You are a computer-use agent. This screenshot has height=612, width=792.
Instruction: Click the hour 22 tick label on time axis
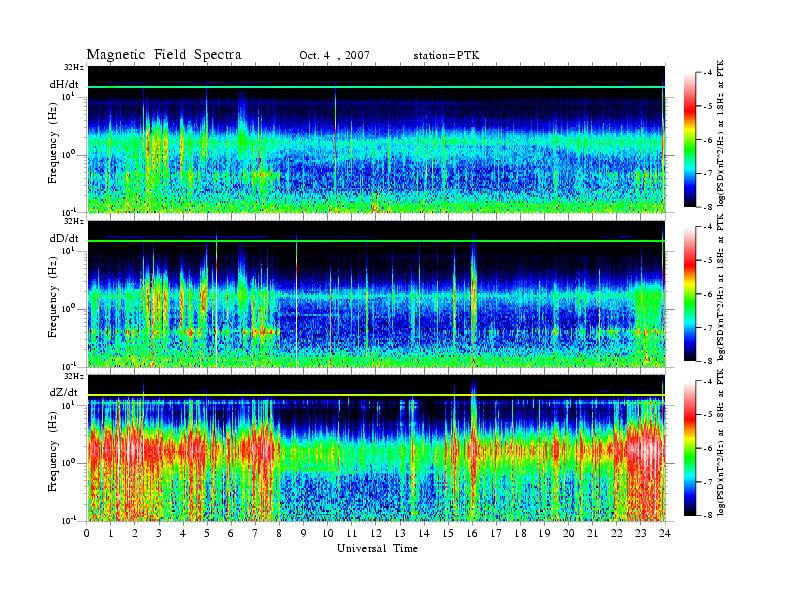[x=617, y=533]
